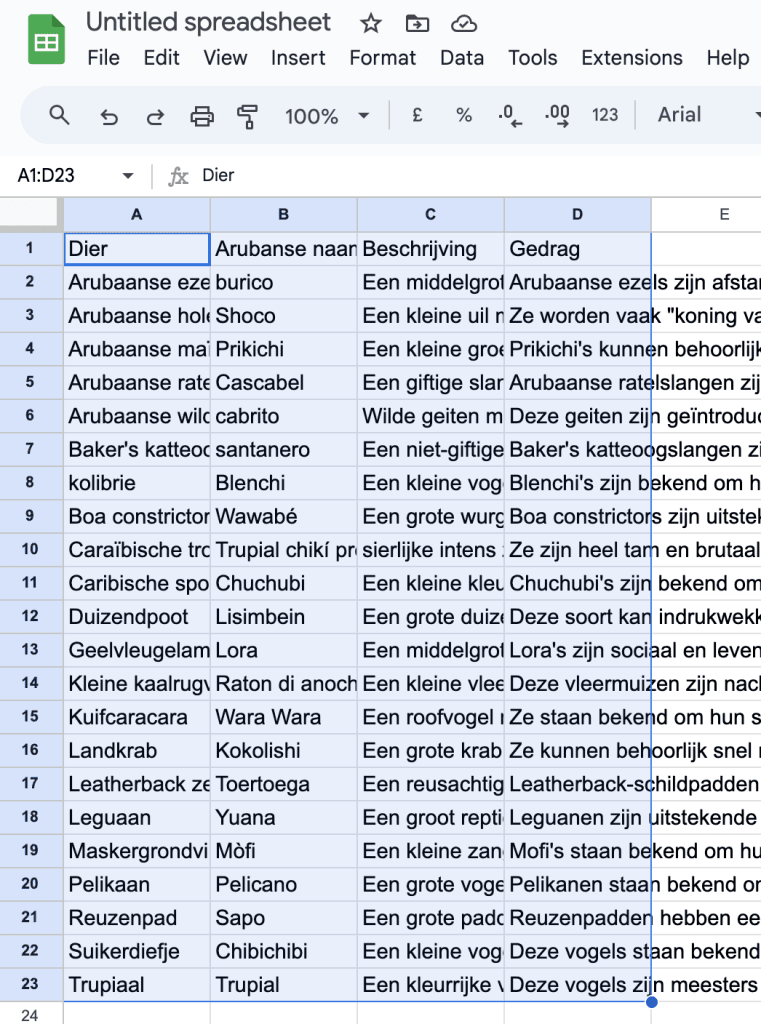Expand the name box range dropdown
This screenshot has width=761, height=1024.
point(128,176)
